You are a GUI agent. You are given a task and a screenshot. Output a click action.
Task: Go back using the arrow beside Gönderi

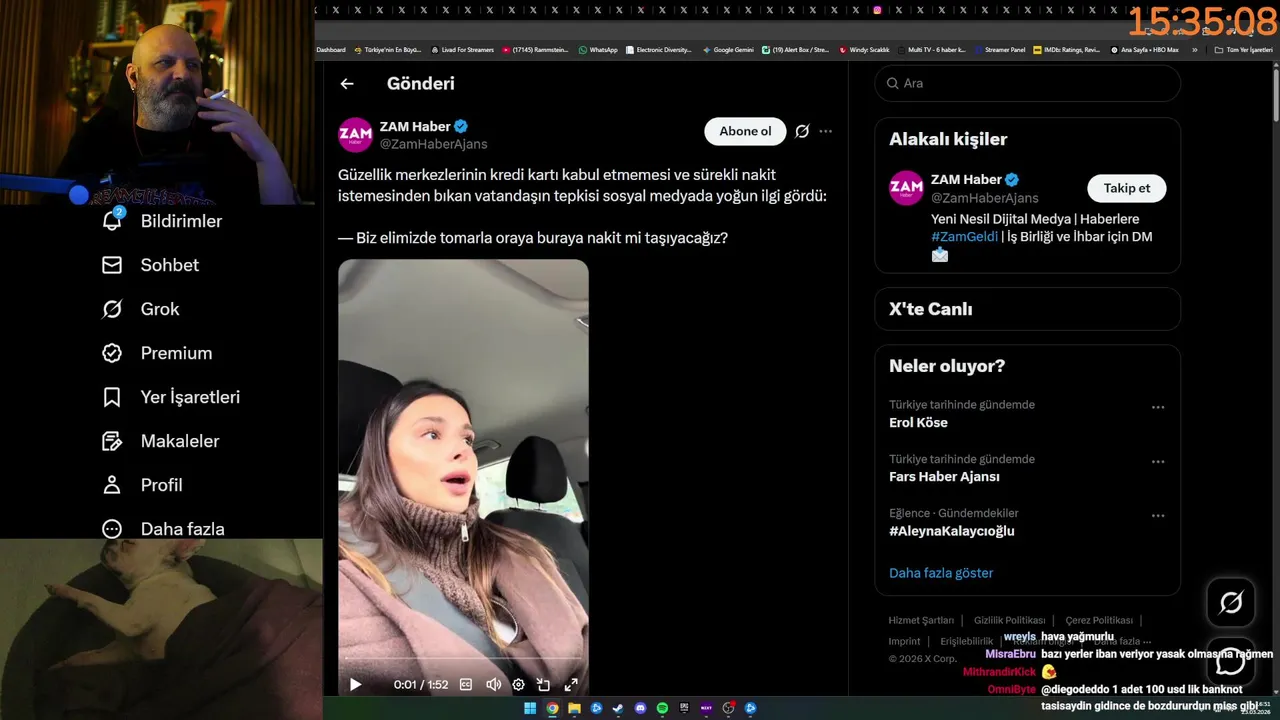click(x=347, y=84)
